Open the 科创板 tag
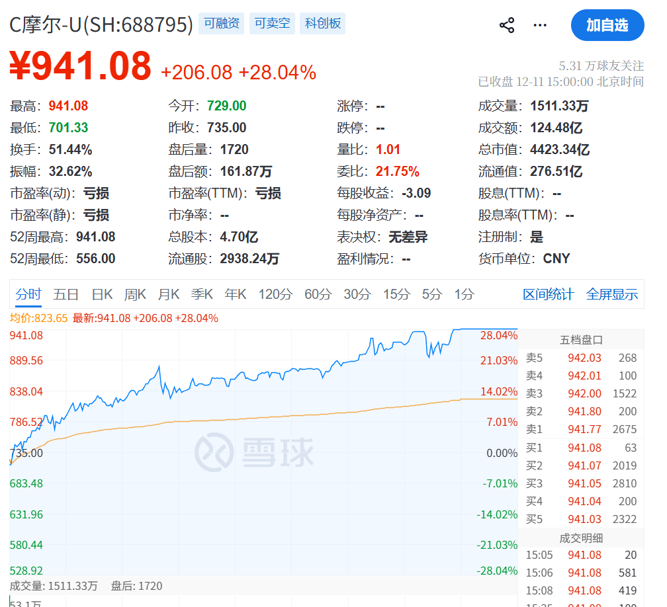The image size is (667, 607). (x=322, y=23)
